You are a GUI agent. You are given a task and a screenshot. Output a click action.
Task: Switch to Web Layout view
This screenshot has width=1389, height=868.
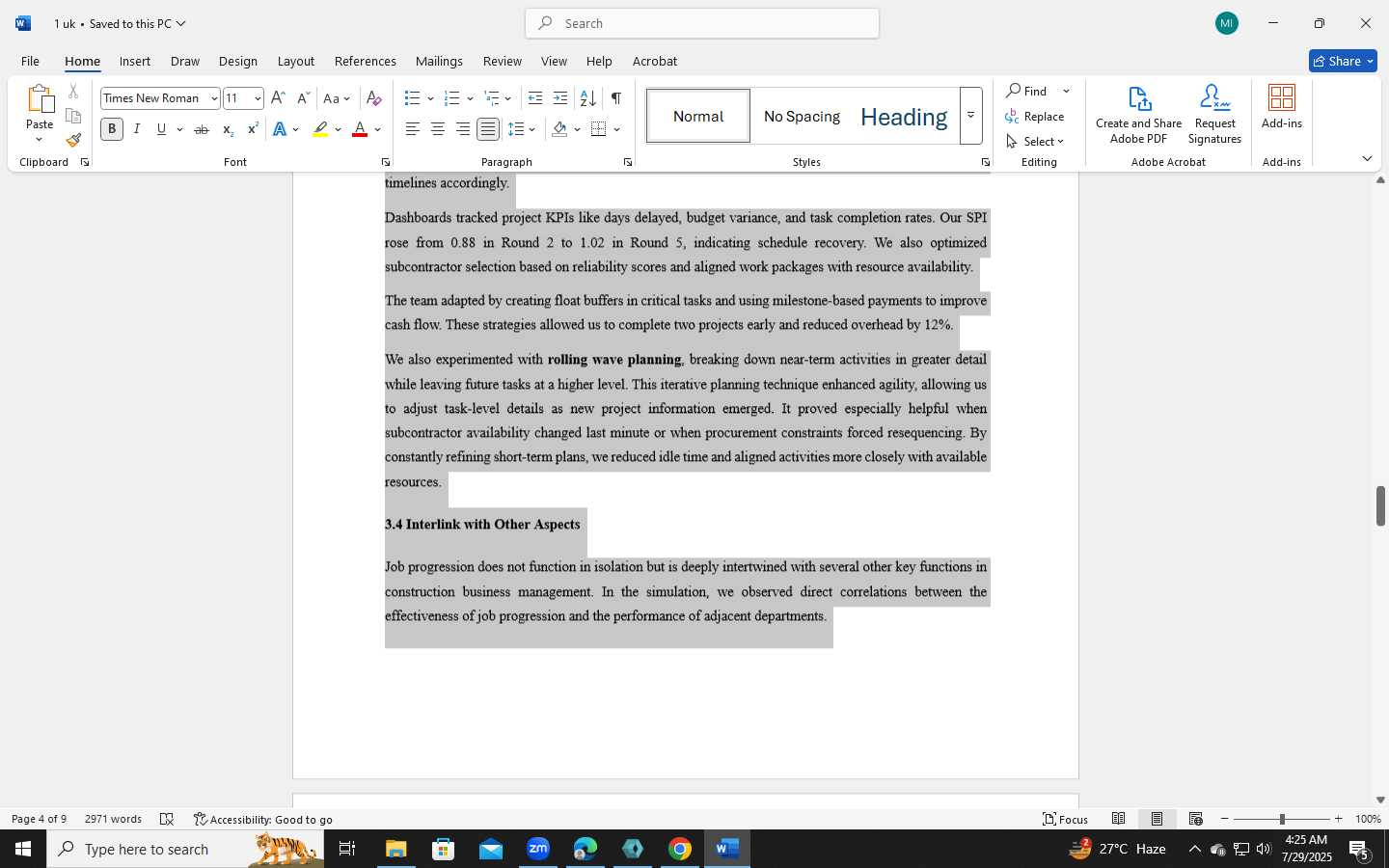click(1196, 819)
